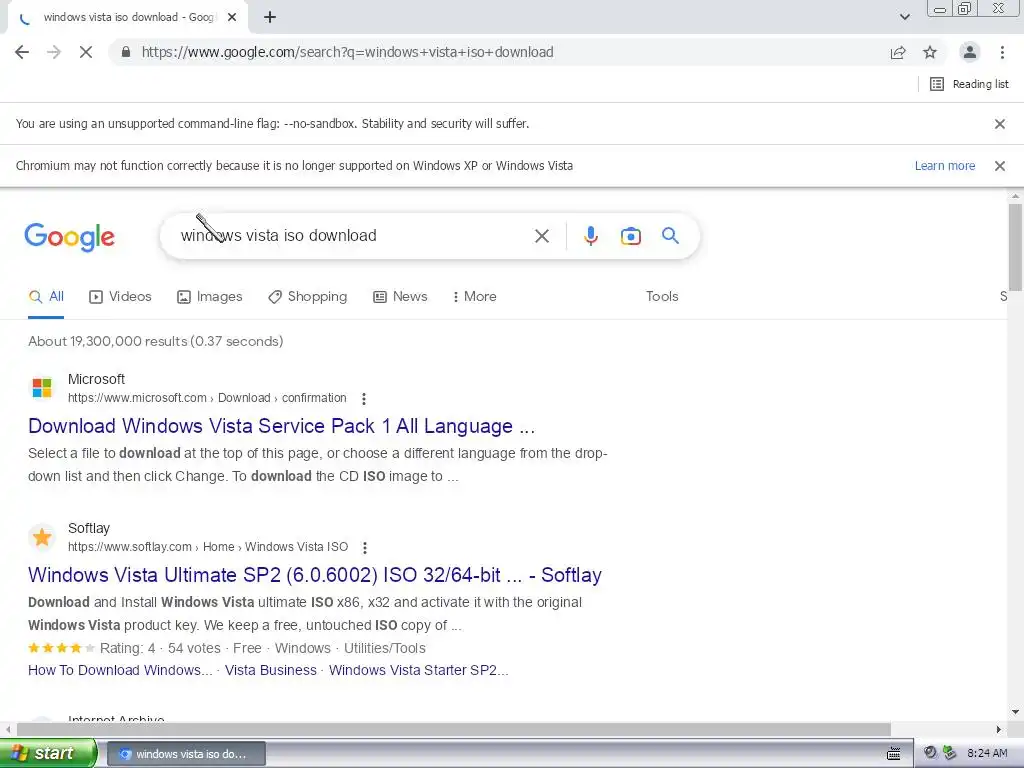Open 'Windows Vista Starter SP2...' sitelink
Screen dimensions: 1024x768
[x=419, y=670]
